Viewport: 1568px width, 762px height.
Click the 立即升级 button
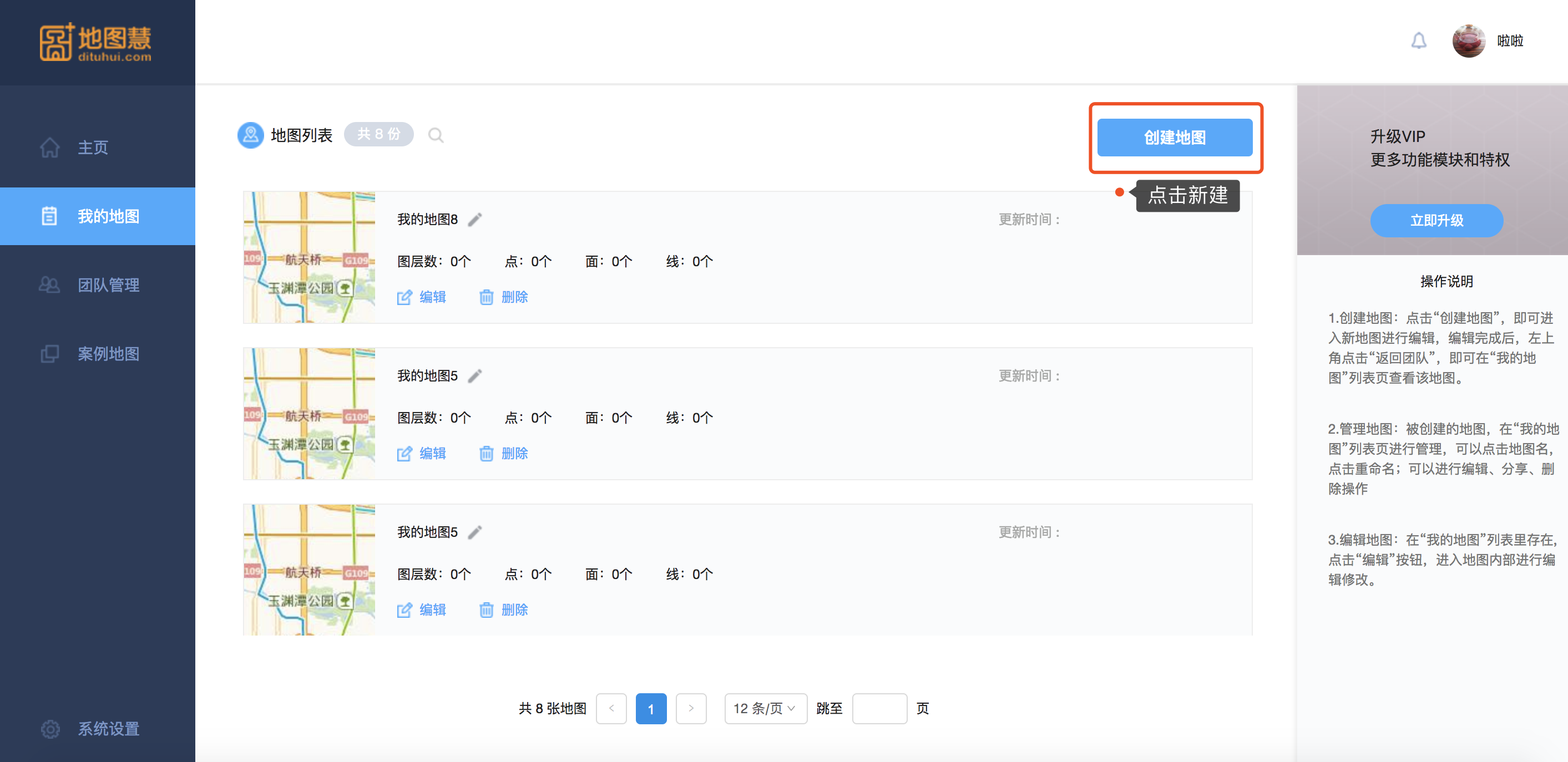(x=1436, y=220)
